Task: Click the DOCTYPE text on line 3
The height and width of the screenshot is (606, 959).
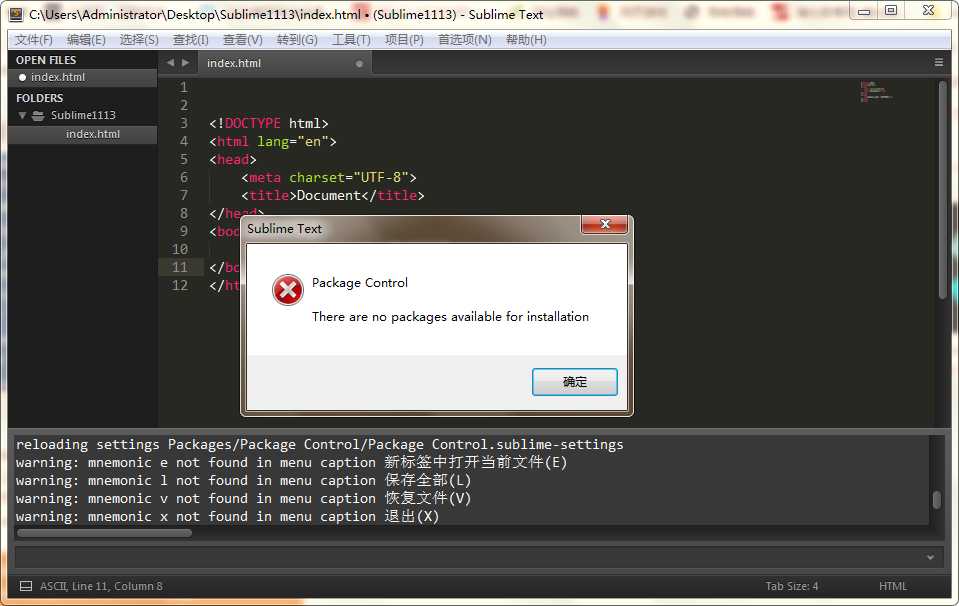Action: tap(253, 124)
